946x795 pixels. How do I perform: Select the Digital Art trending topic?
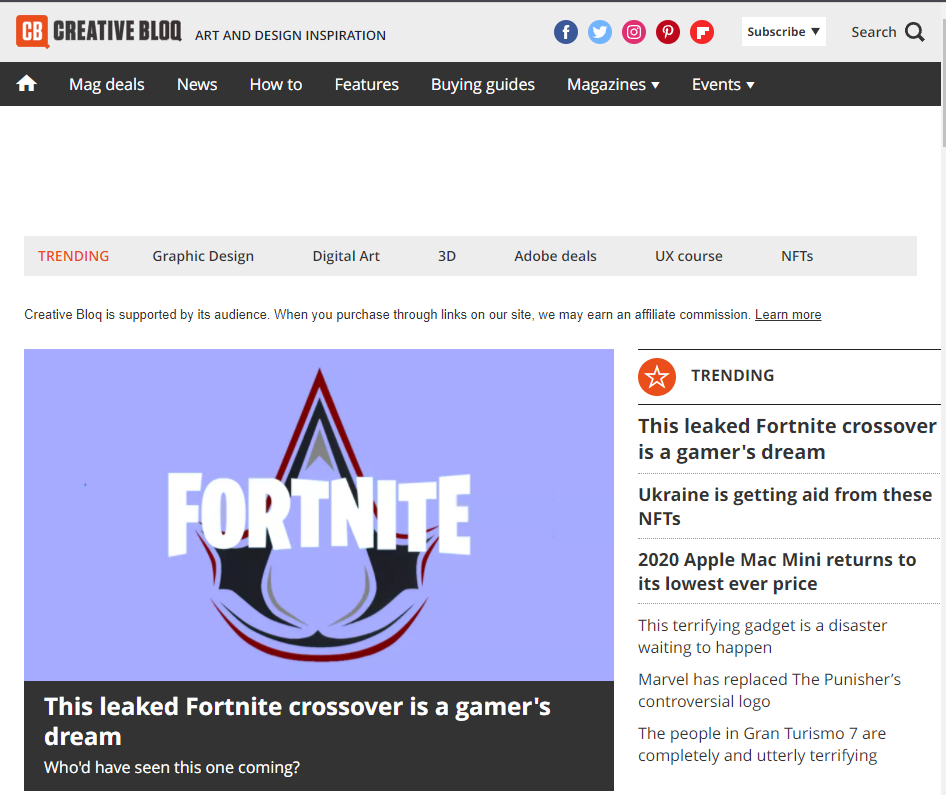346,256
